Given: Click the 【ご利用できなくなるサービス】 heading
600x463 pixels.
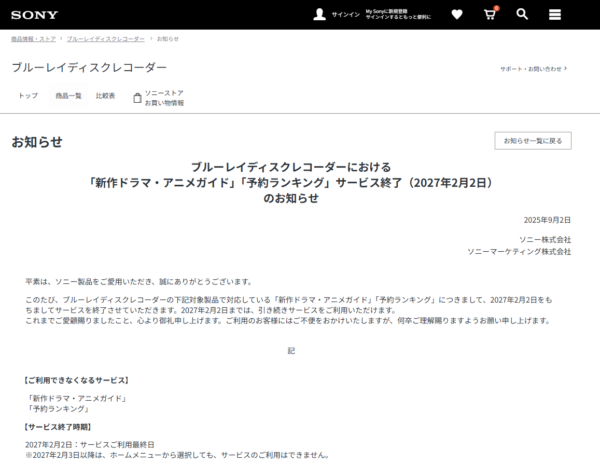Looking at the screenshot, I should pos(77,380).
